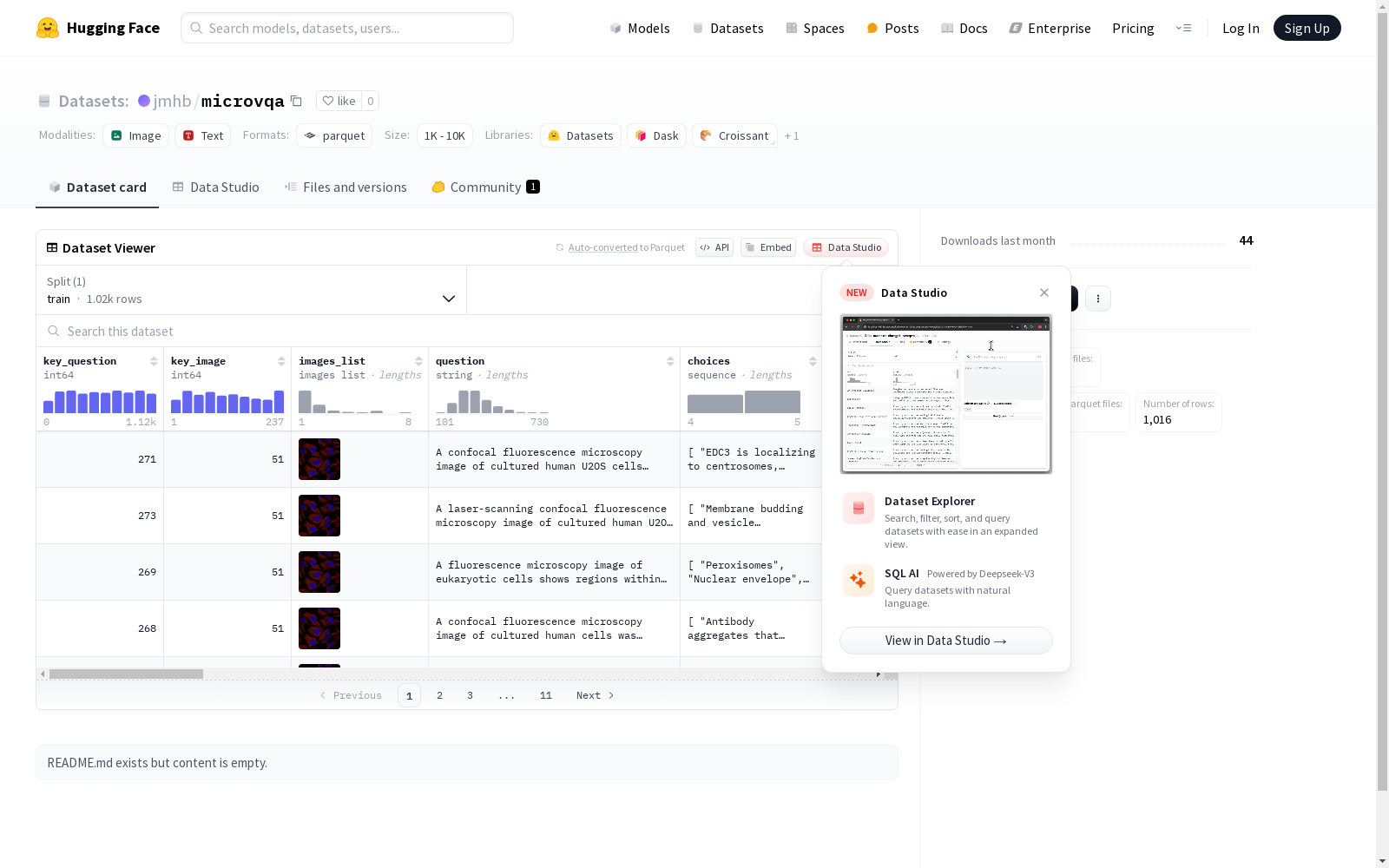Image resolution: width=1389 pixels, height=868 pixels.
Task: Click the key_question histogram bars
Action: (100, 402)
